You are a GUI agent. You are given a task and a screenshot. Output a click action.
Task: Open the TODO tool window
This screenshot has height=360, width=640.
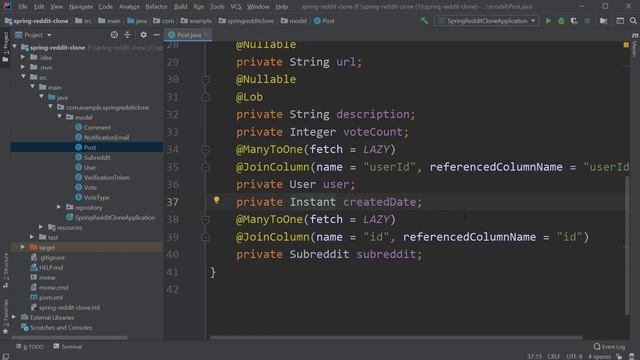(29, 347)
